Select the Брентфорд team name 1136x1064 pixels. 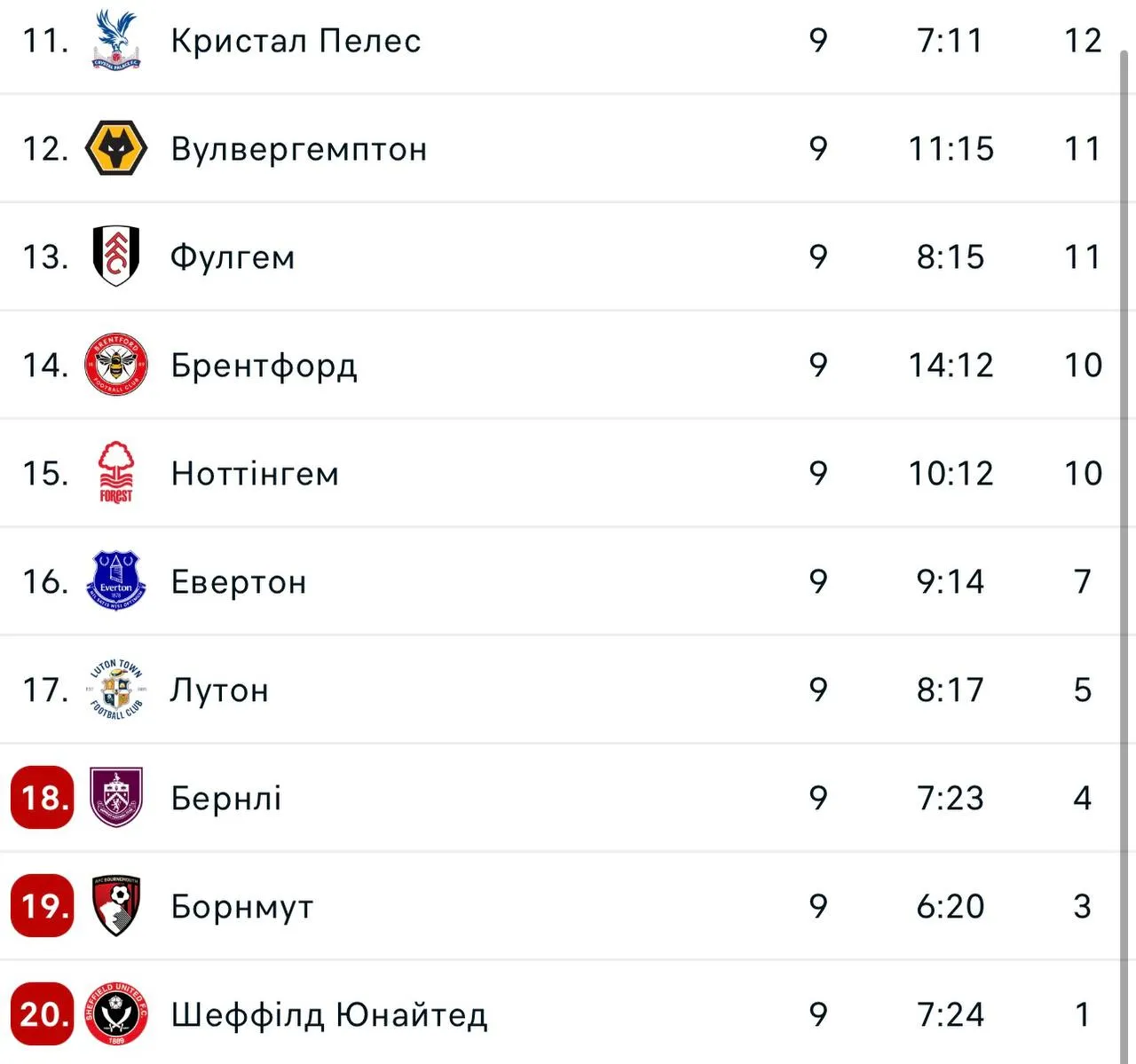coord(263,365)
